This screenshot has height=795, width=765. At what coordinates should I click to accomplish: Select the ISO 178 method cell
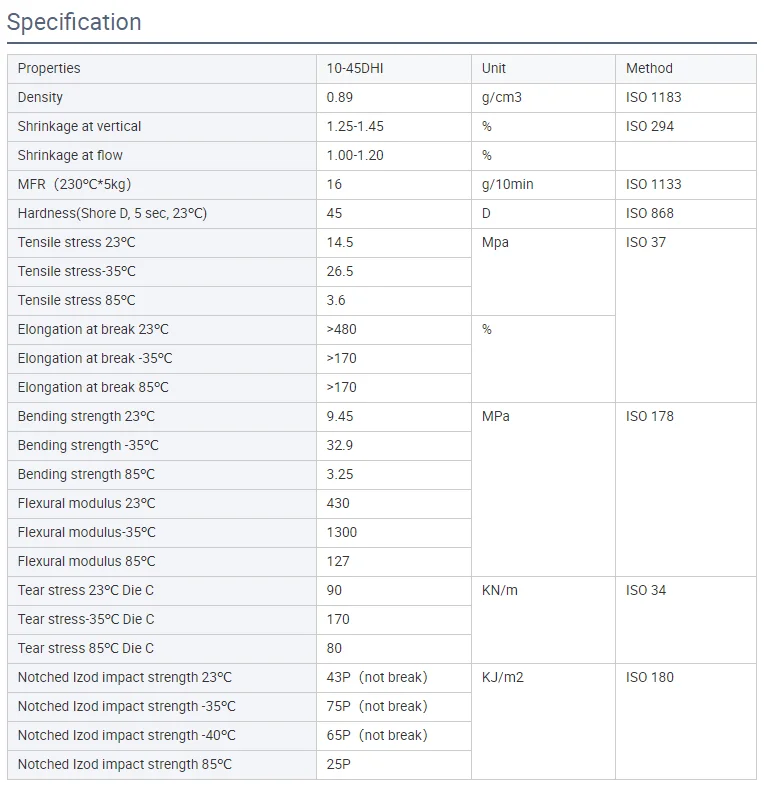685,489
